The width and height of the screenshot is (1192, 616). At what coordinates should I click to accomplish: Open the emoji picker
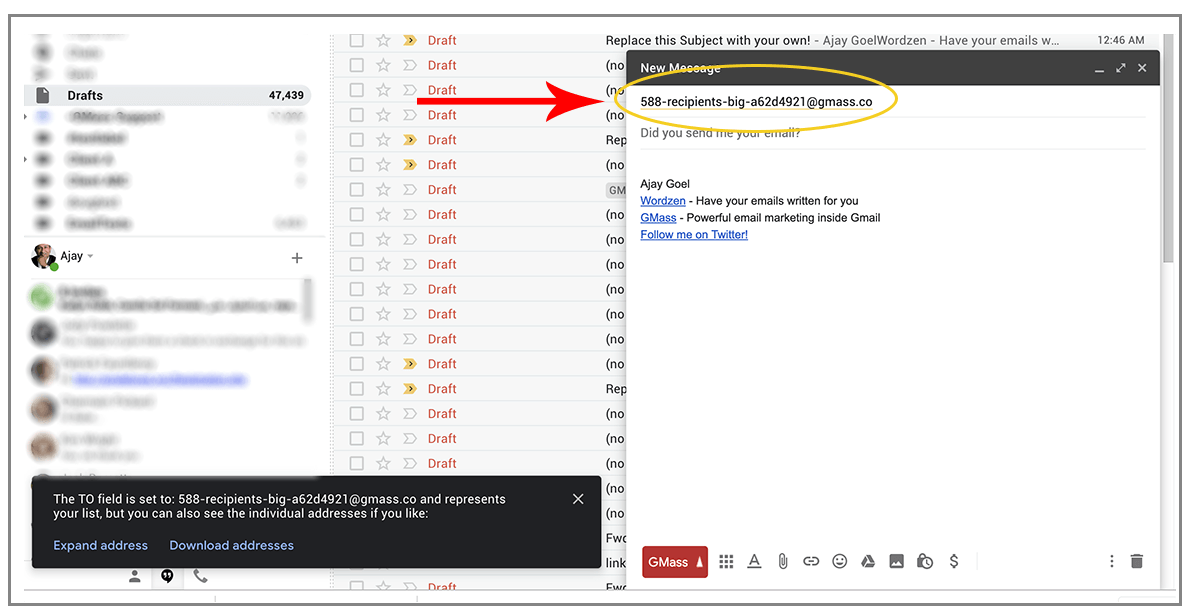coord(839,561)
